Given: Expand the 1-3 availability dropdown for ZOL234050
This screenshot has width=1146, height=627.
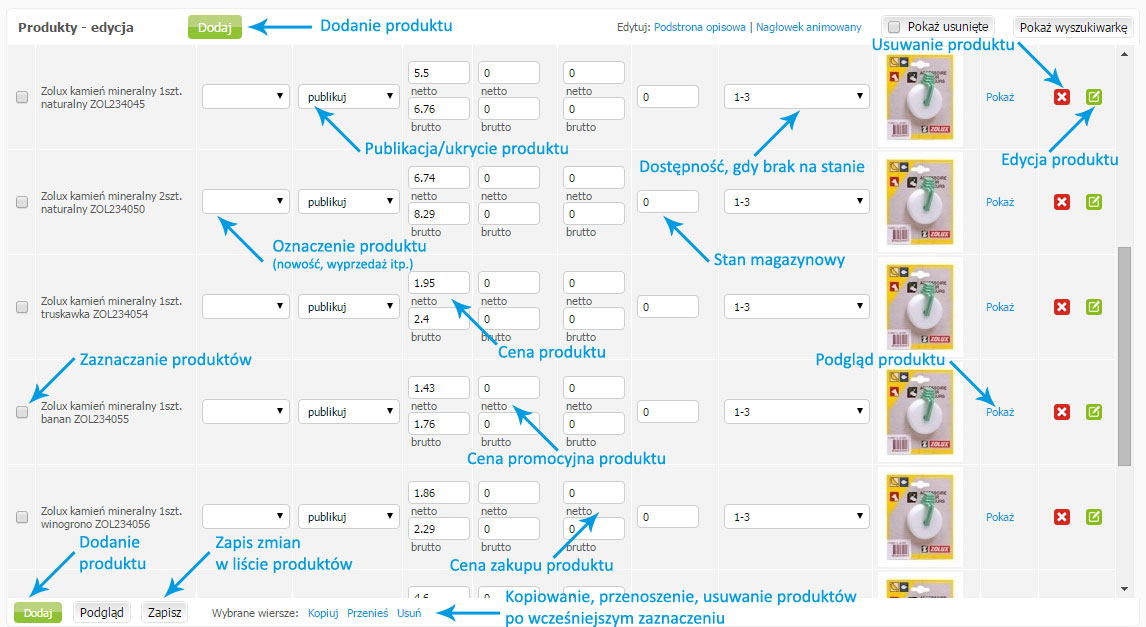Looking at the screenshot, I should [x=797, y=202].
